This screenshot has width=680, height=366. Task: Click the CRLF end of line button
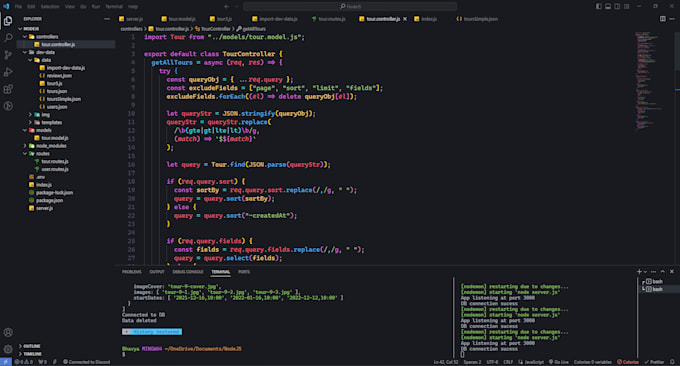click(508, 362)
